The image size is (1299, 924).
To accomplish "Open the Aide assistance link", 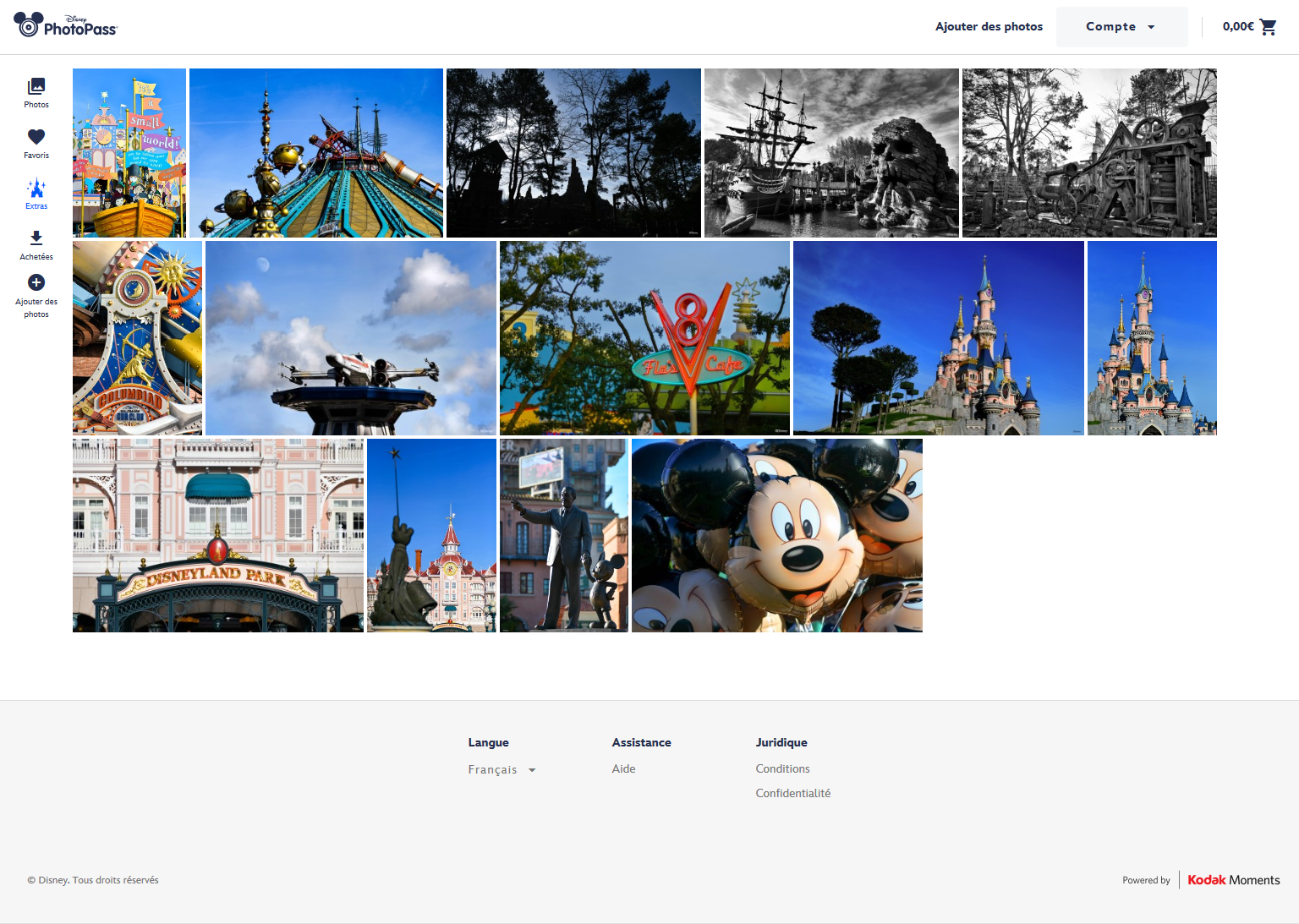I will (624, 768).
